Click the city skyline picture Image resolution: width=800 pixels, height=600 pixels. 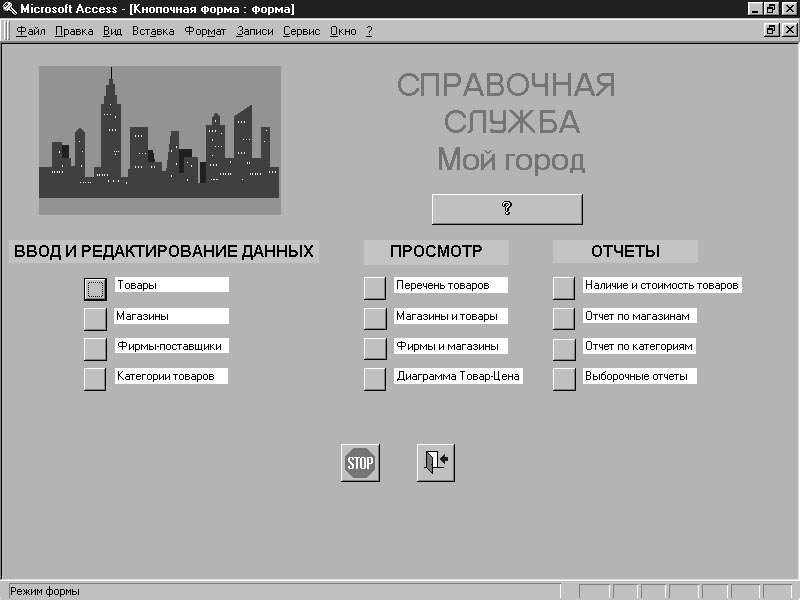(160, 140)
